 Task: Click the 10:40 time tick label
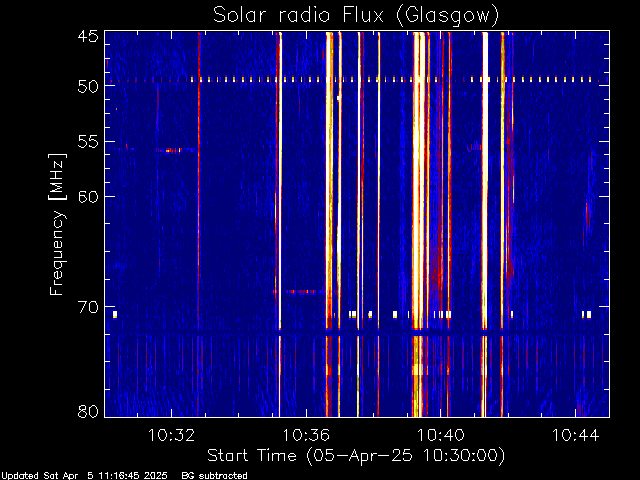point(440,435)
